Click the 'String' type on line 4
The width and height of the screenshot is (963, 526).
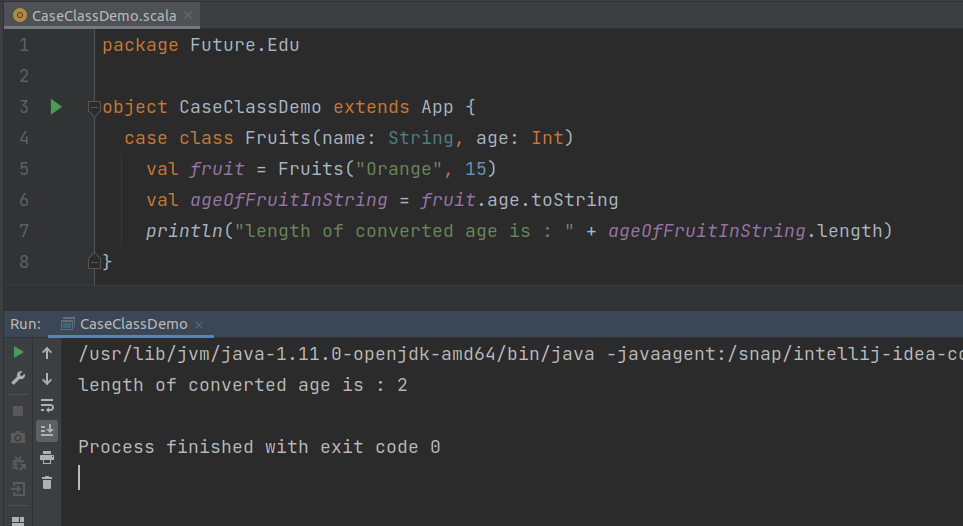(x=421, y=138)
